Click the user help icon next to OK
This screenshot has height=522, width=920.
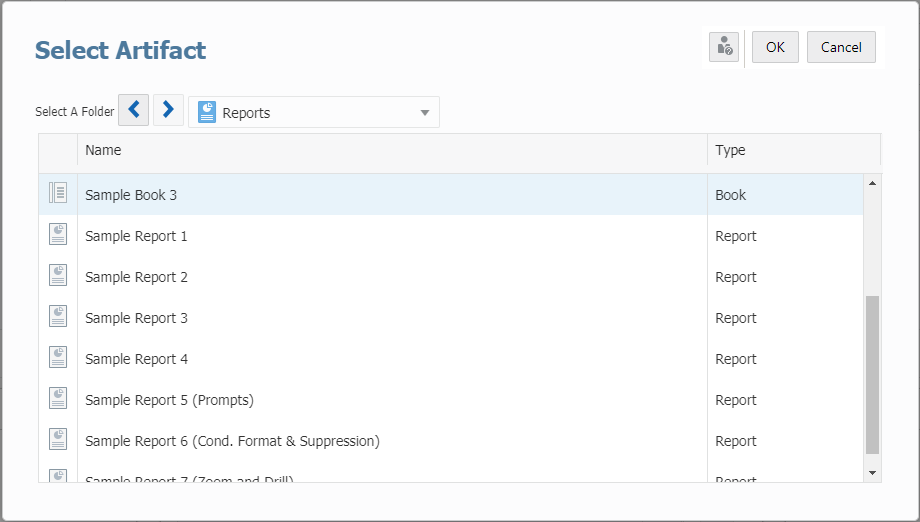coord(724,47)
